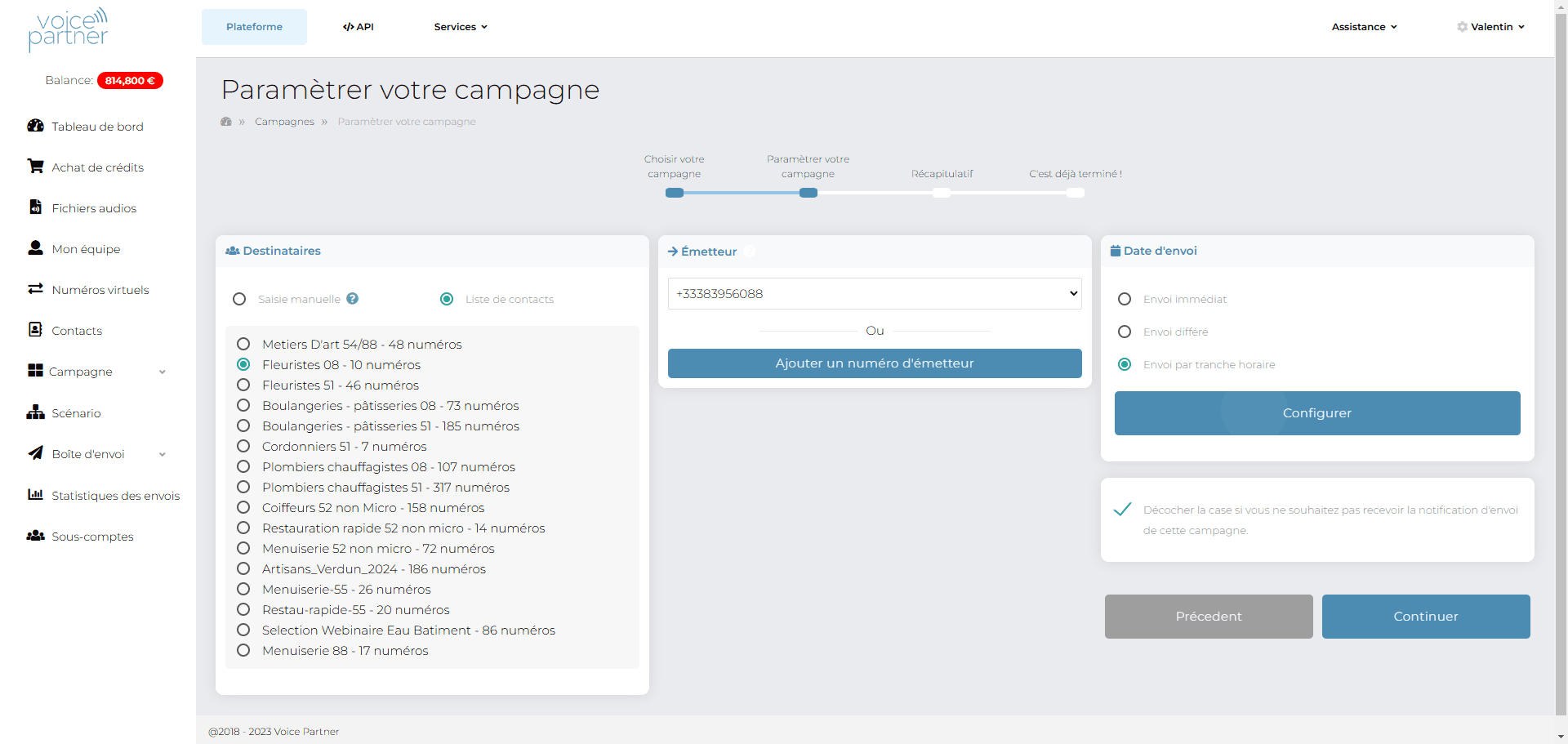The height and width of the screenshot is (744, 1568).
Task: Select Envoi différé radio button
Action: tap(1125, 332)
